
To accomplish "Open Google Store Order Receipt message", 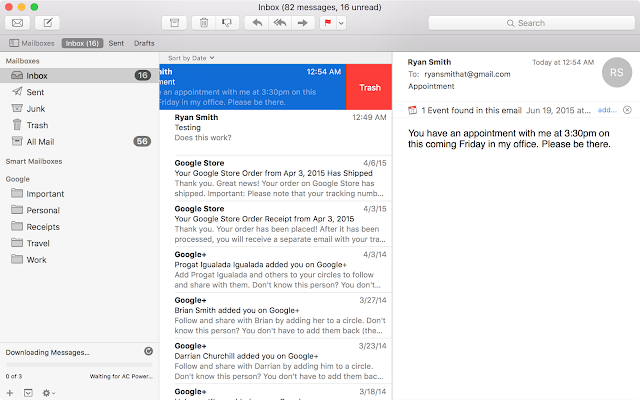I will tap(276, 224).
